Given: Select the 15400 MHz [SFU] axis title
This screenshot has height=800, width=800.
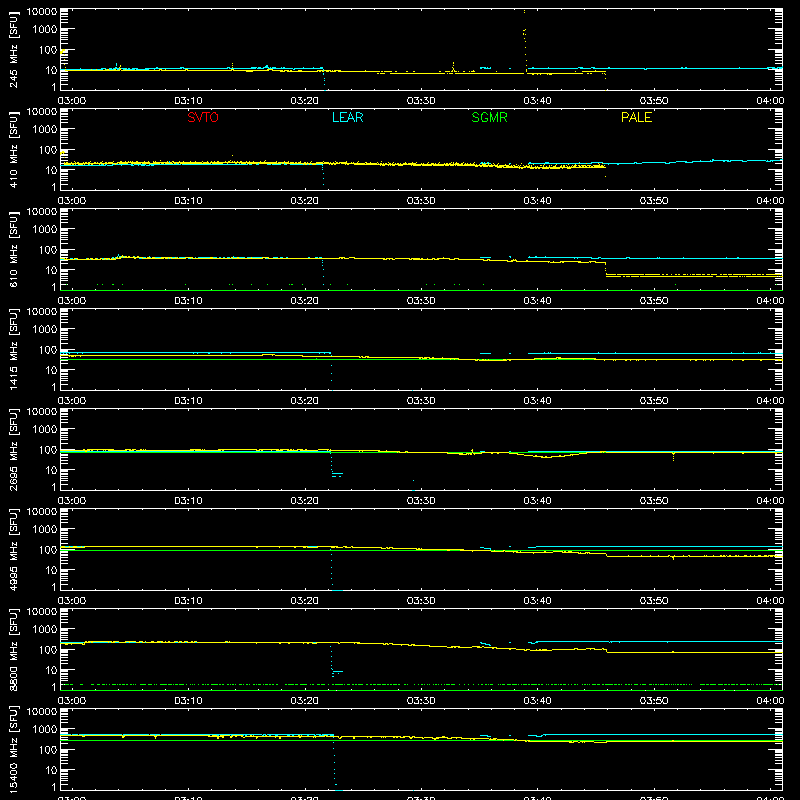Looking at the screenshot, I should (x=13, y=749).
